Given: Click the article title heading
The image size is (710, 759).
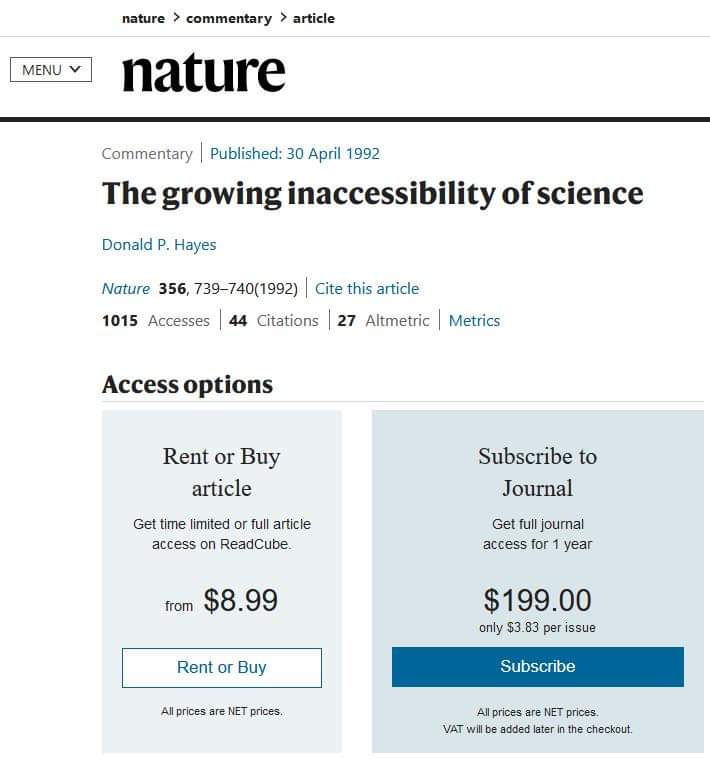Looking at the screenshot, I should tap(372, 194).
